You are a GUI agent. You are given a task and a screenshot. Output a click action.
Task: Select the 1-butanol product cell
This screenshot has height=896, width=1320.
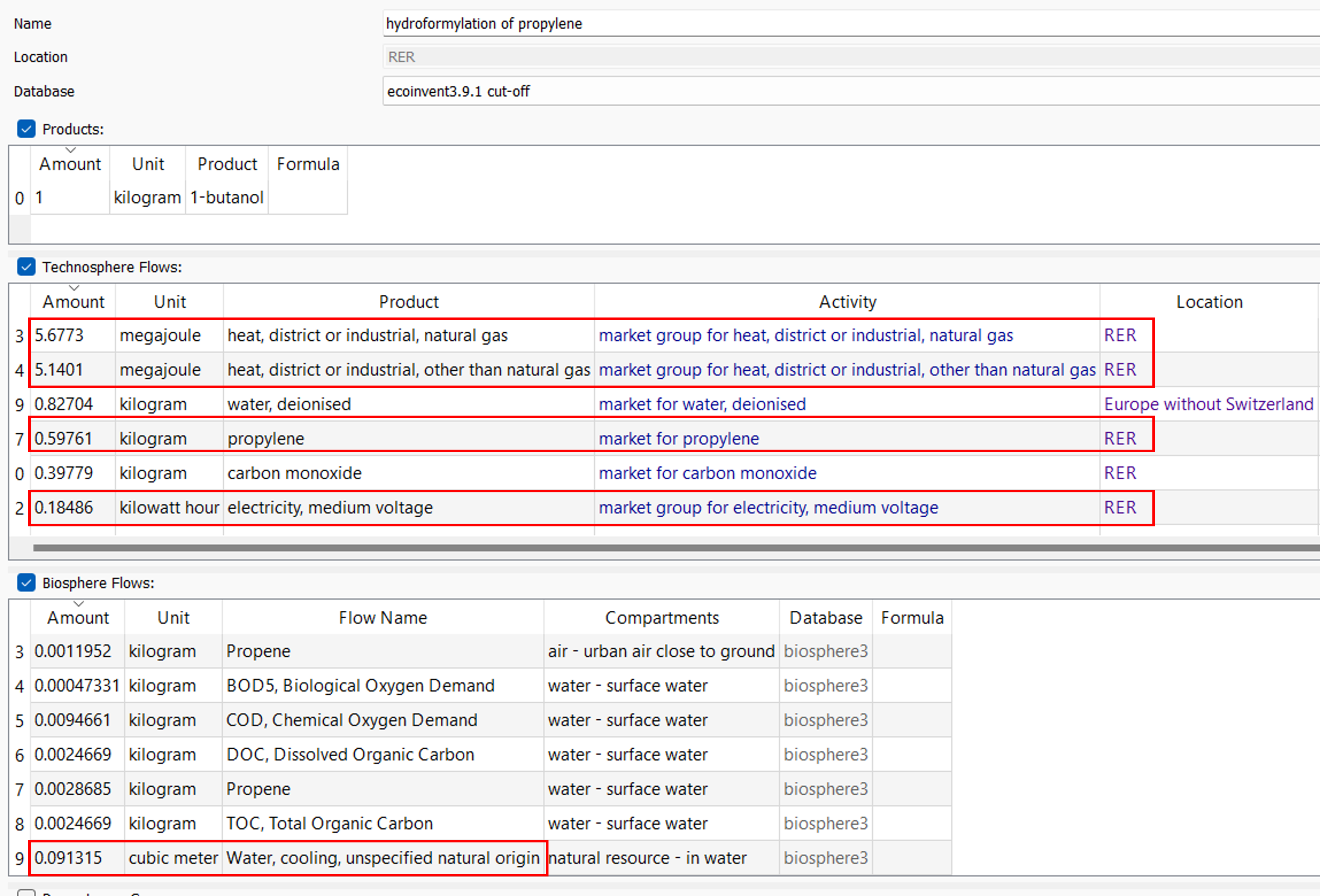click(x=227, y=198)
